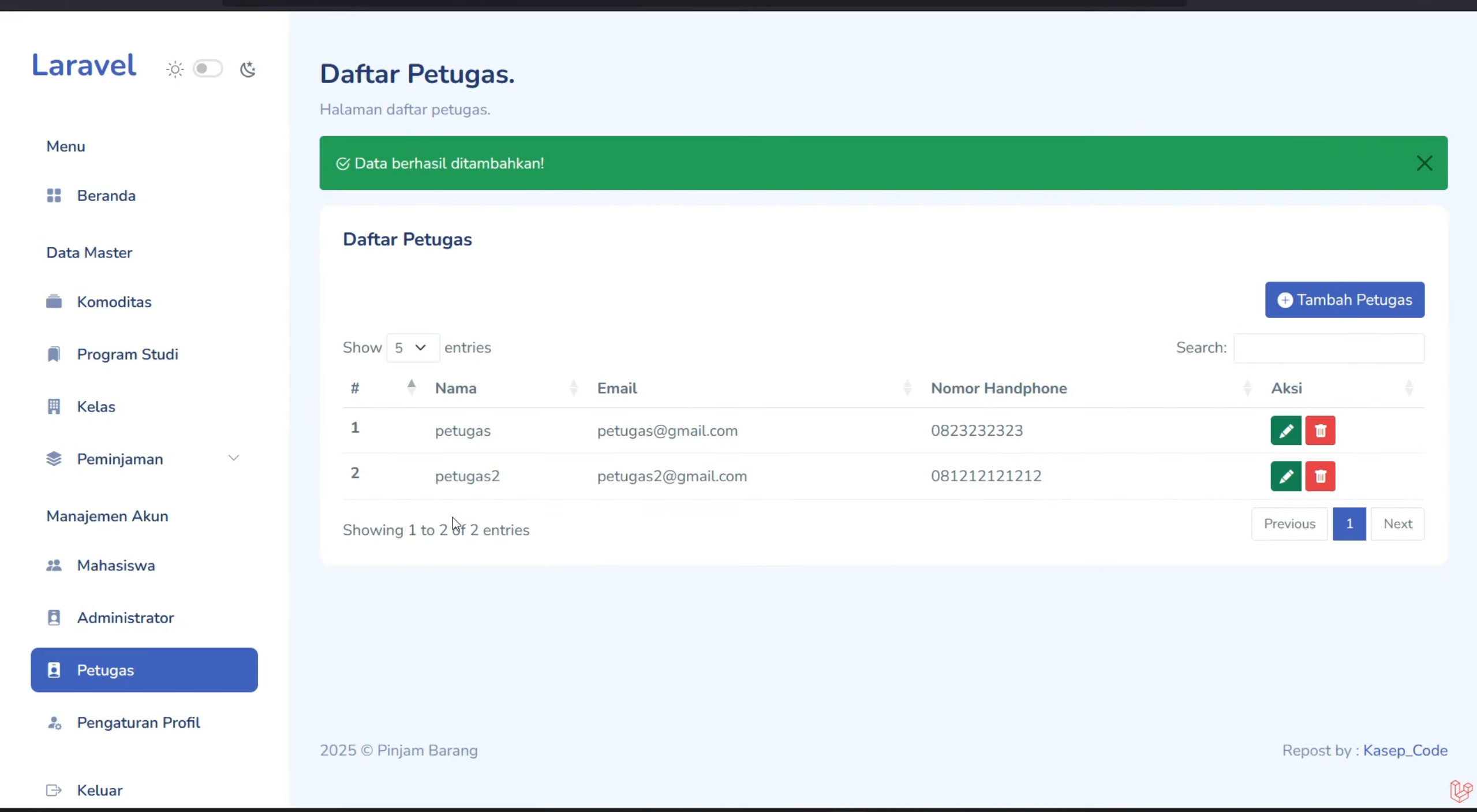Image resolution: width=1477 pixels, height=812 pixels.
Task: Delete the petugas2 row with trash icon
Action: tap(1320, 476)
